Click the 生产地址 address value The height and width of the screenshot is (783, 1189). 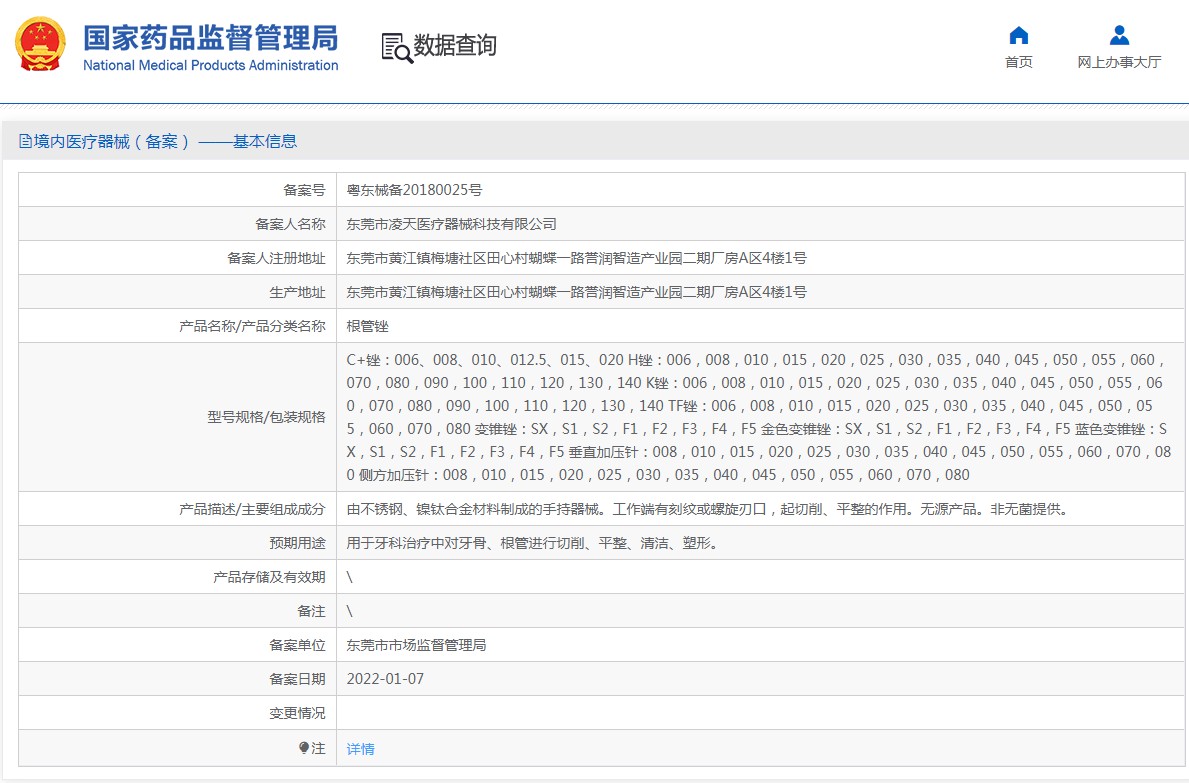click(x=576, y=293)
